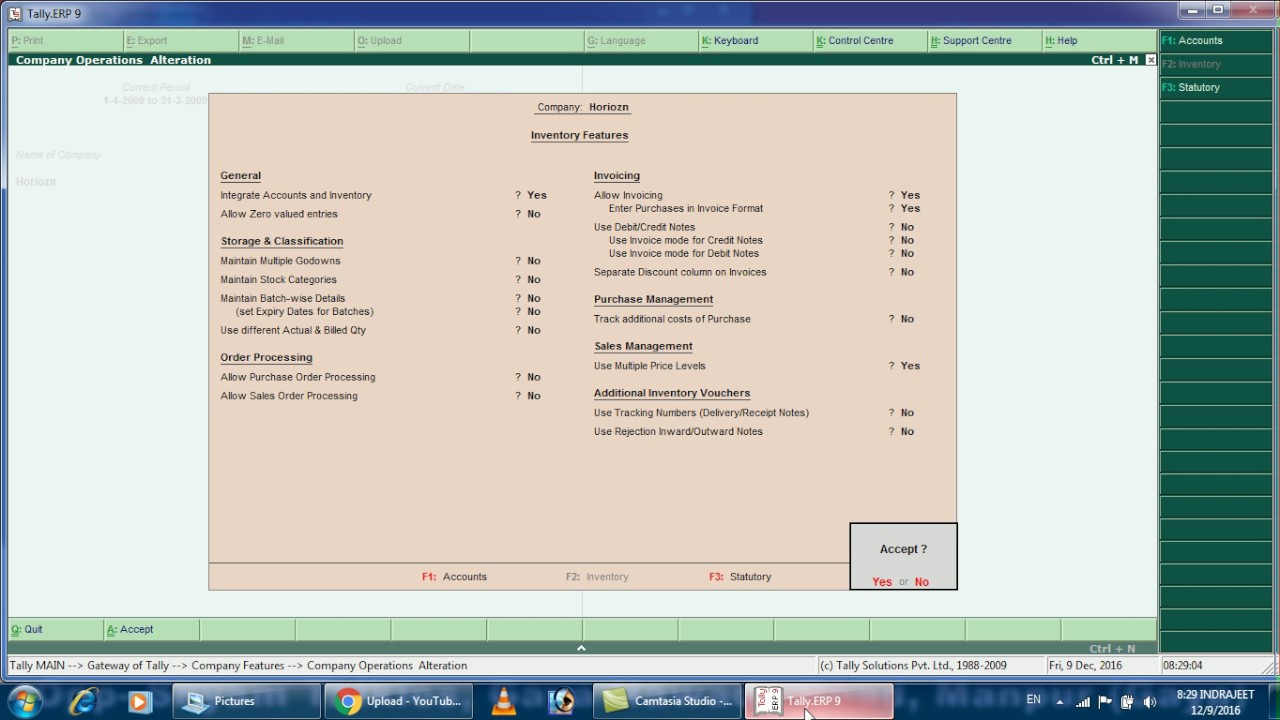Close Company Operations Alteration with X button
The width and height of the screenshot is (1280, 720).
1150,60
